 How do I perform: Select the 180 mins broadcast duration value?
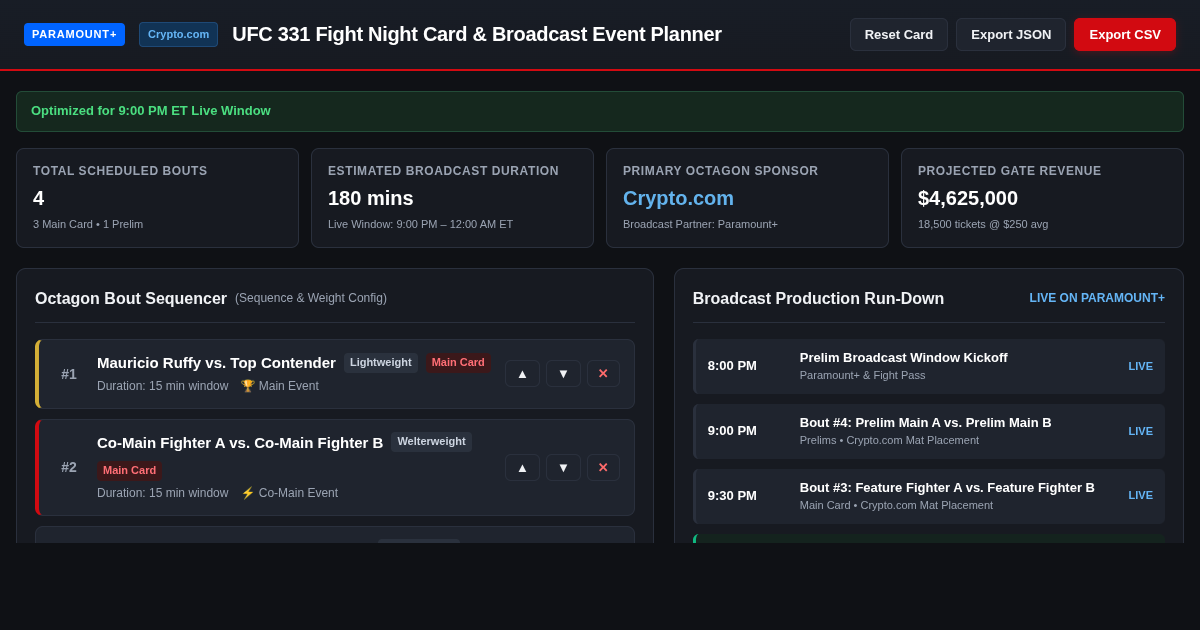(x=371, y=198)
